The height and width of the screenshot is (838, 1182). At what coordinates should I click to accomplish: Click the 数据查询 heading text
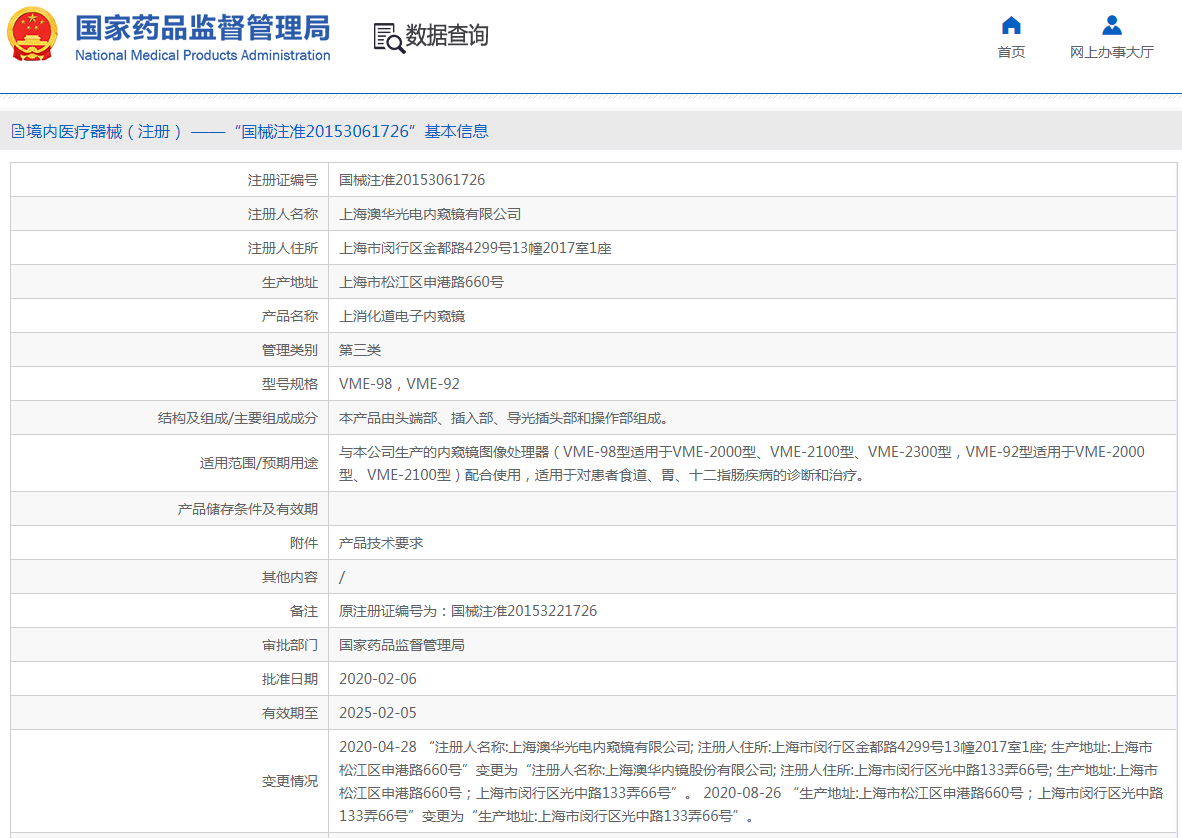447,36
